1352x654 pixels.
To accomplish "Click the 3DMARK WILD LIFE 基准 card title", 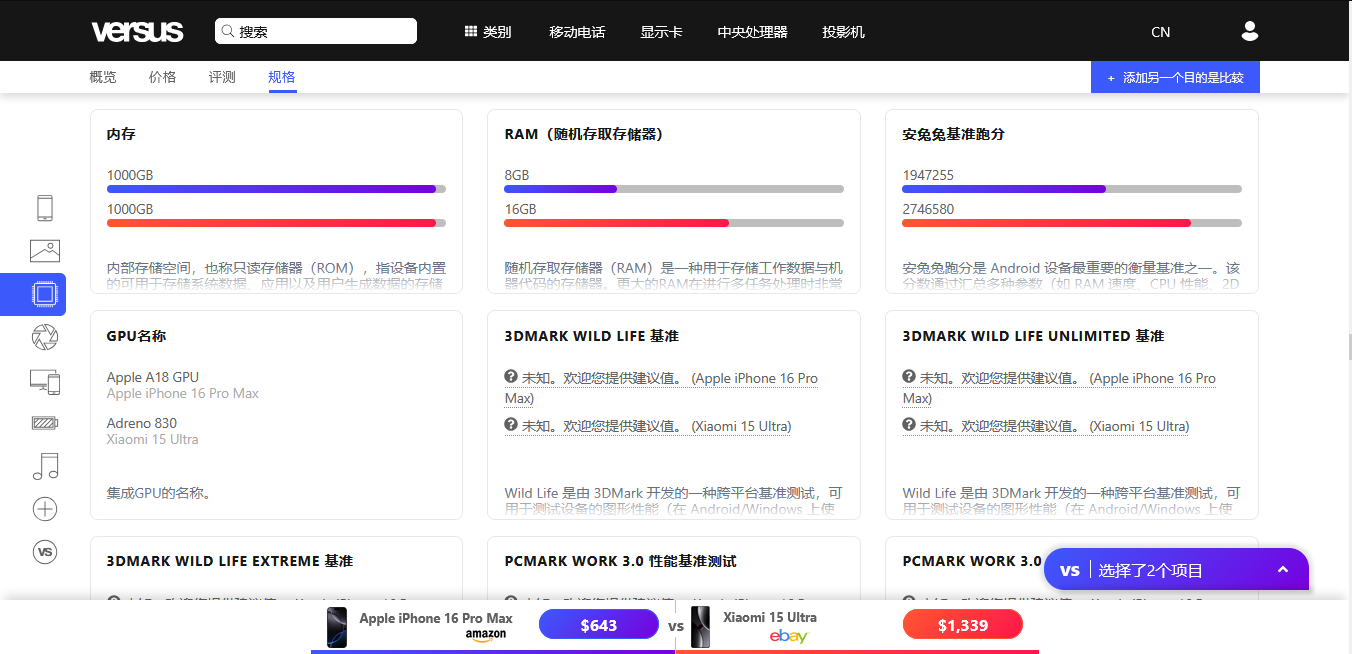I will point(592,336).
